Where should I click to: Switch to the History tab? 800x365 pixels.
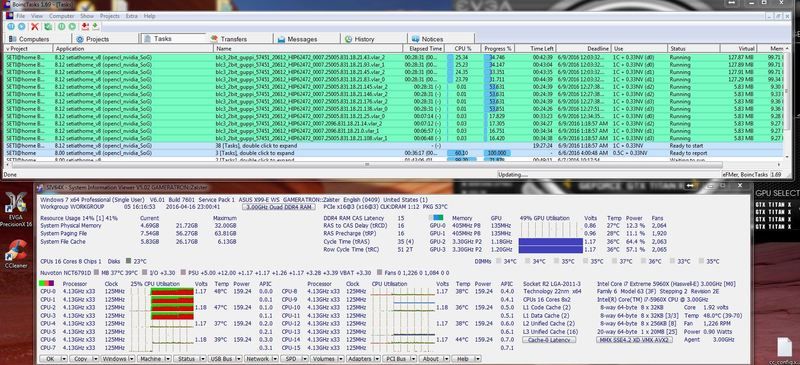pyautogui.click(x=374, y=39)
